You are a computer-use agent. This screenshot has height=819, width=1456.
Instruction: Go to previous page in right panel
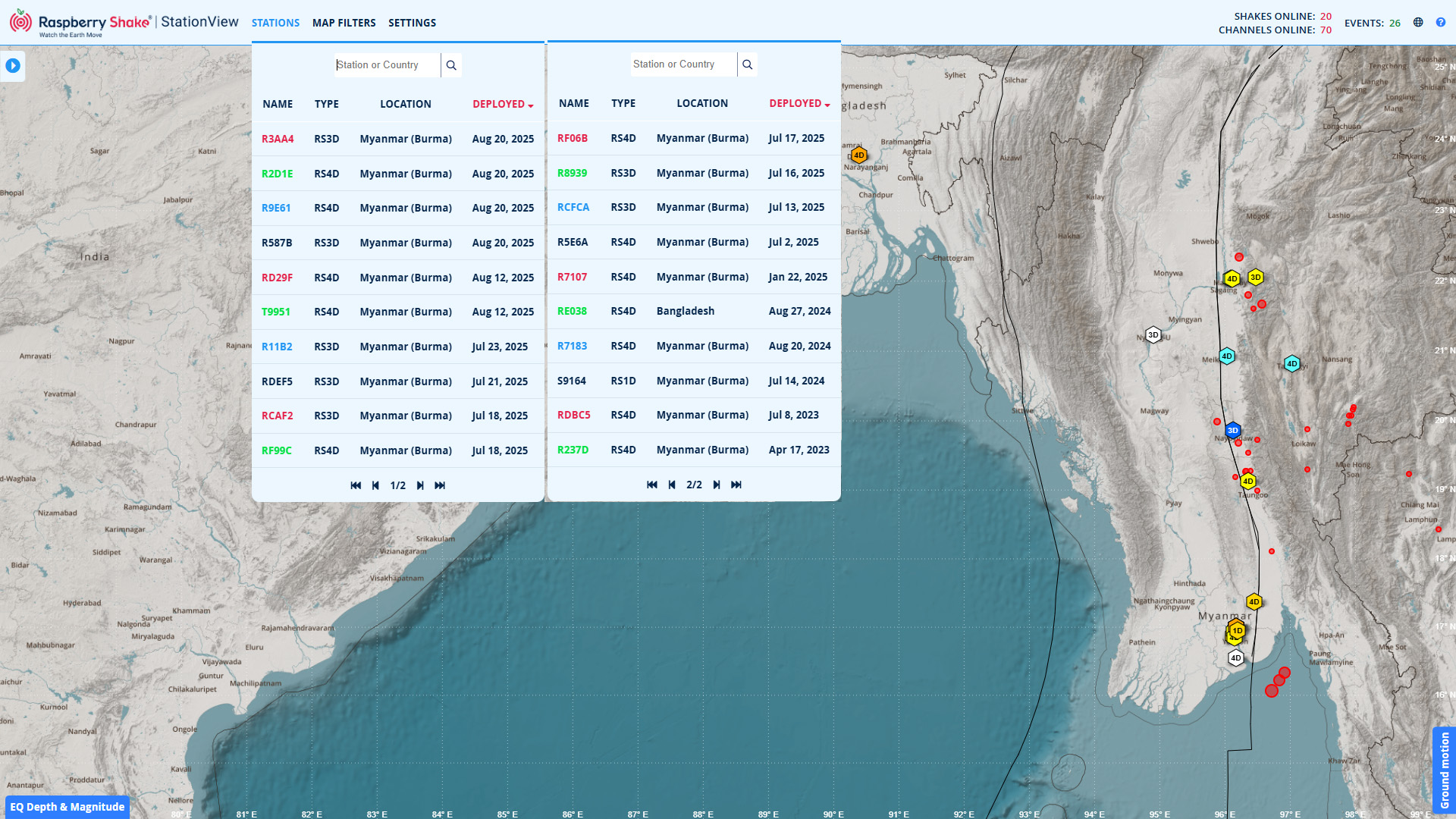tap(672, 485)
